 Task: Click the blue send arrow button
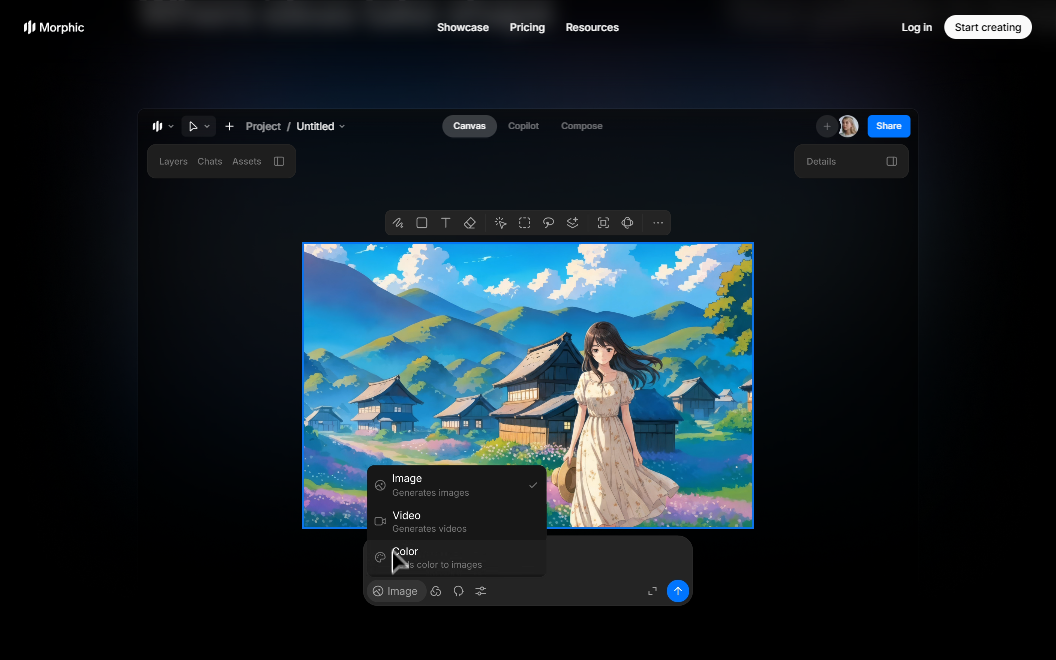click(x=678, y=591)
